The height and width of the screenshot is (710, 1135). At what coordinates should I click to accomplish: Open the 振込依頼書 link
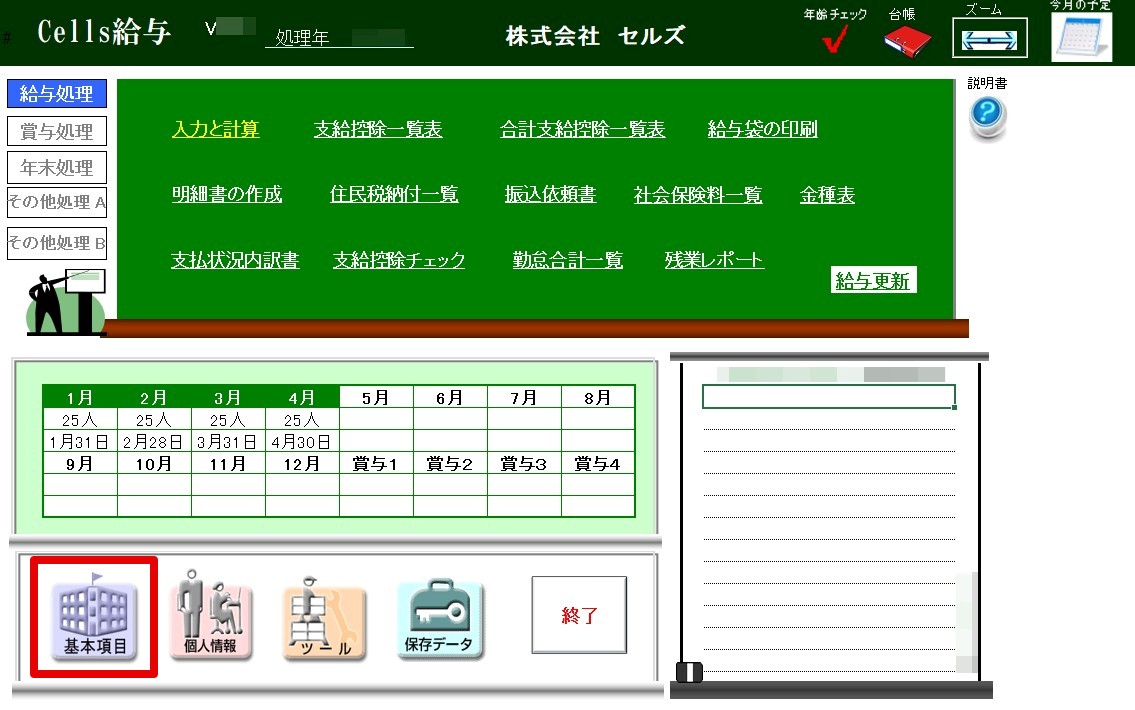(x=550, y=194)
